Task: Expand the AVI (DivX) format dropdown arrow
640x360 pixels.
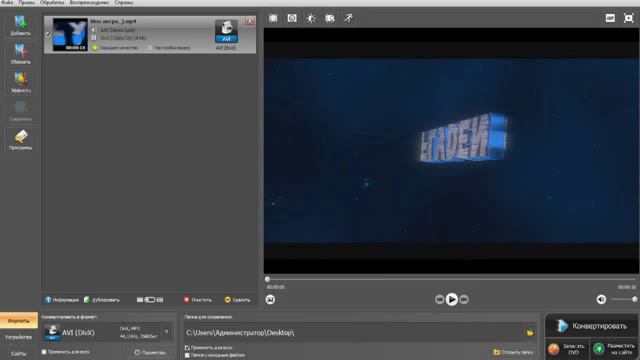Action: tap(167, 332)
